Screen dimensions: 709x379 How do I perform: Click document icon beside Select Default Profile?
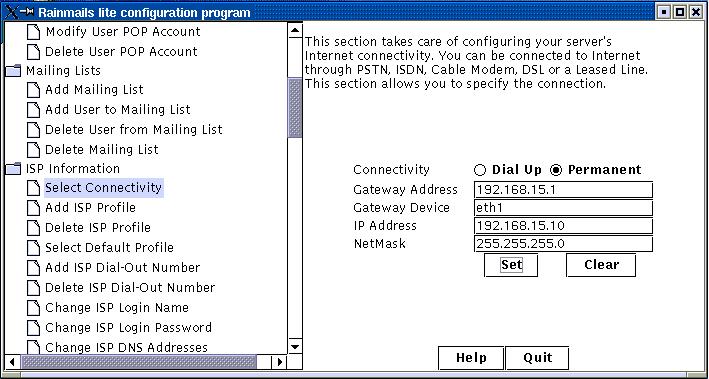[33, 248]
